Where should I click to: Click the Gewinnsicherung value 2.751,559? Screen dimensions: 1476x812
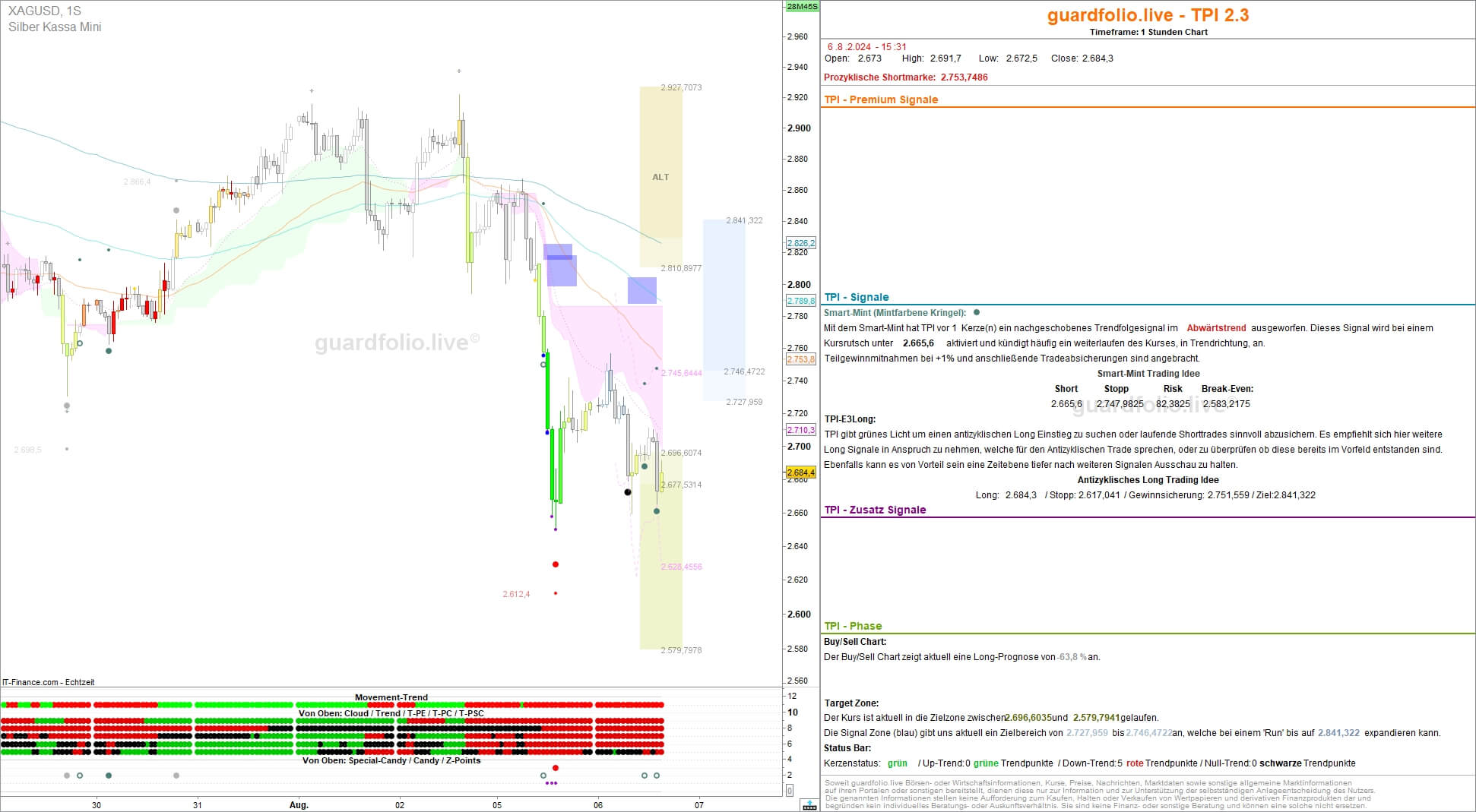1228,495
